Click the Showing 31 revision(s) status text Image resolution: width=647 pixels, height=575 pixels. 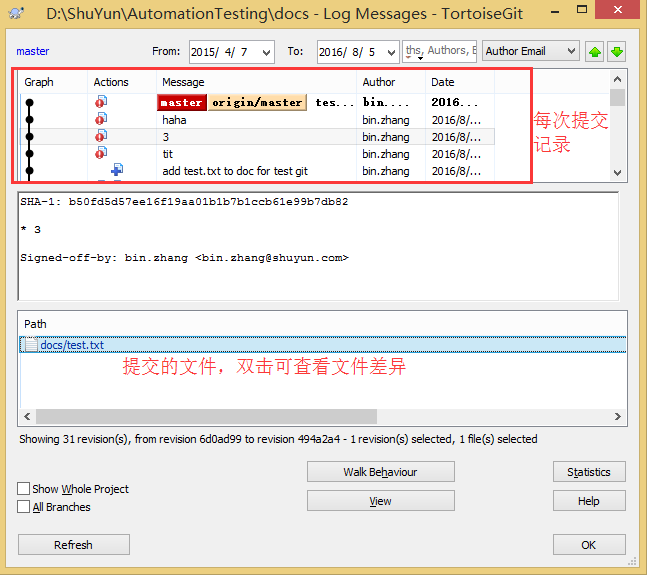[x=278, y=439]
